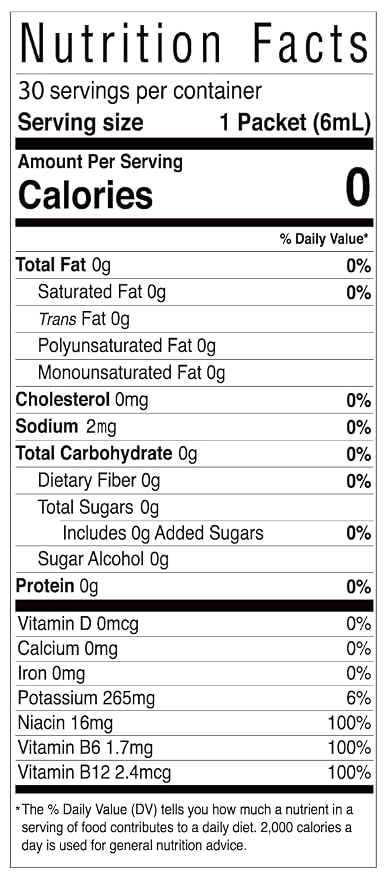Select the Total Fat 0g row
This screenshot has height=879, width=385.
pos(194,265)
